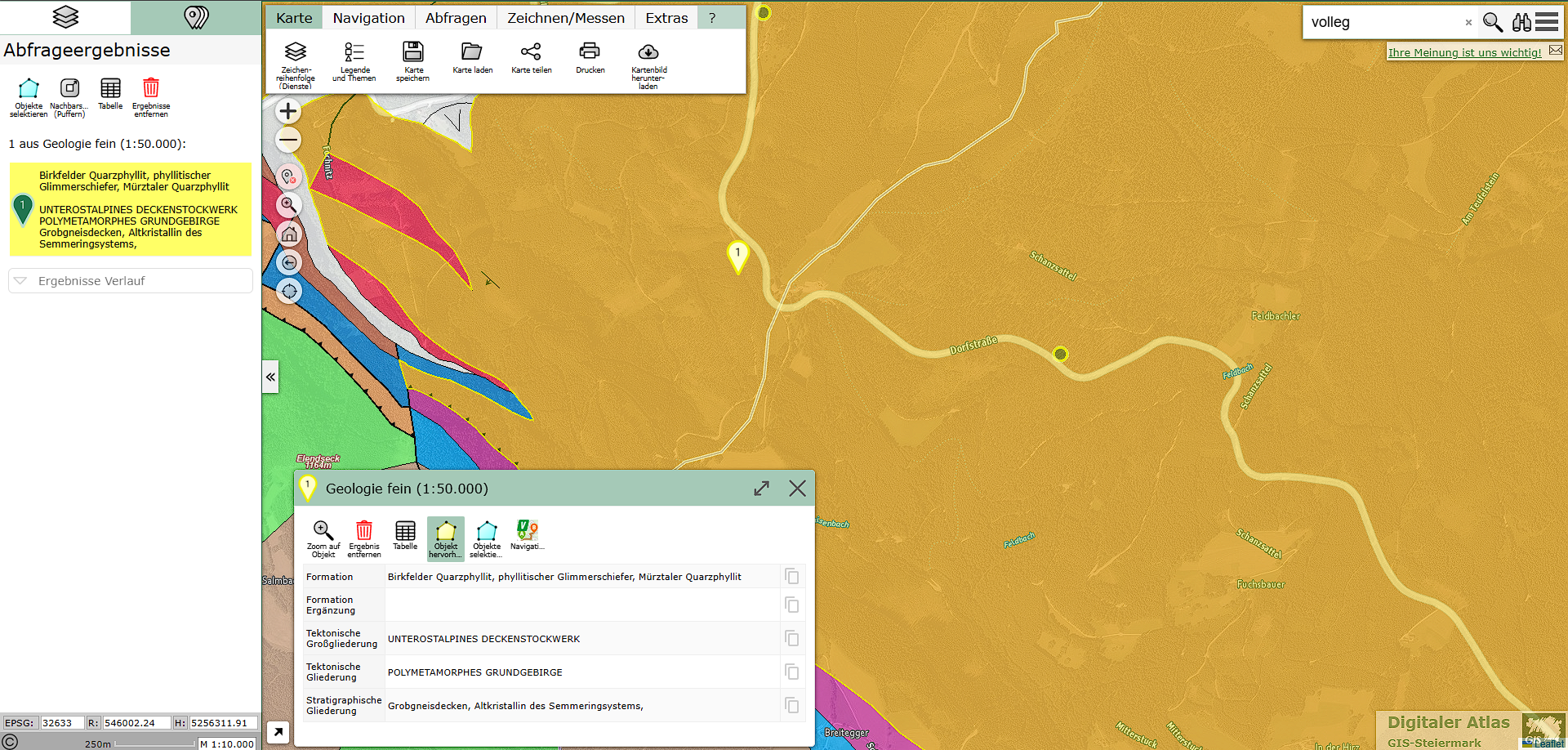The width and height of the screenshot is (1568, 750).
Task: Click Ergebnis entfernen in popup
Action: coord(364,538)
